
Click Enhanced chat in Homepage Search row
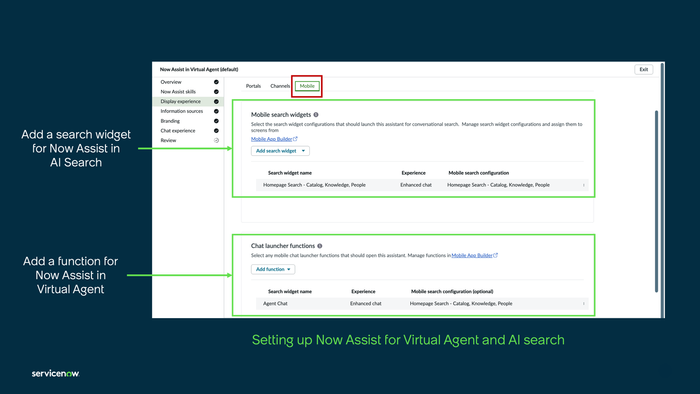416,185
